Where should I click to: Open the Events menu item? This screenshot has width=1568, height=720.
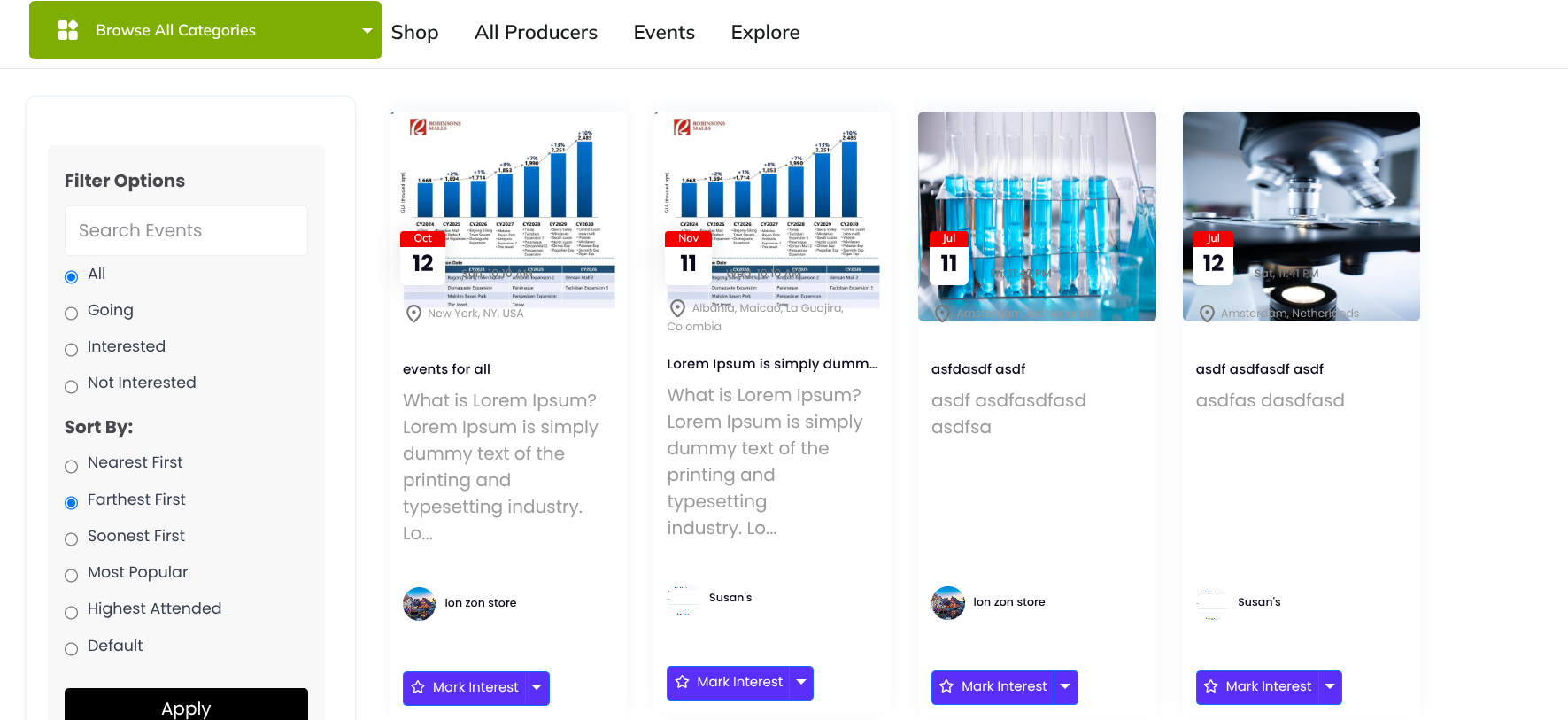tap(664, 33)
